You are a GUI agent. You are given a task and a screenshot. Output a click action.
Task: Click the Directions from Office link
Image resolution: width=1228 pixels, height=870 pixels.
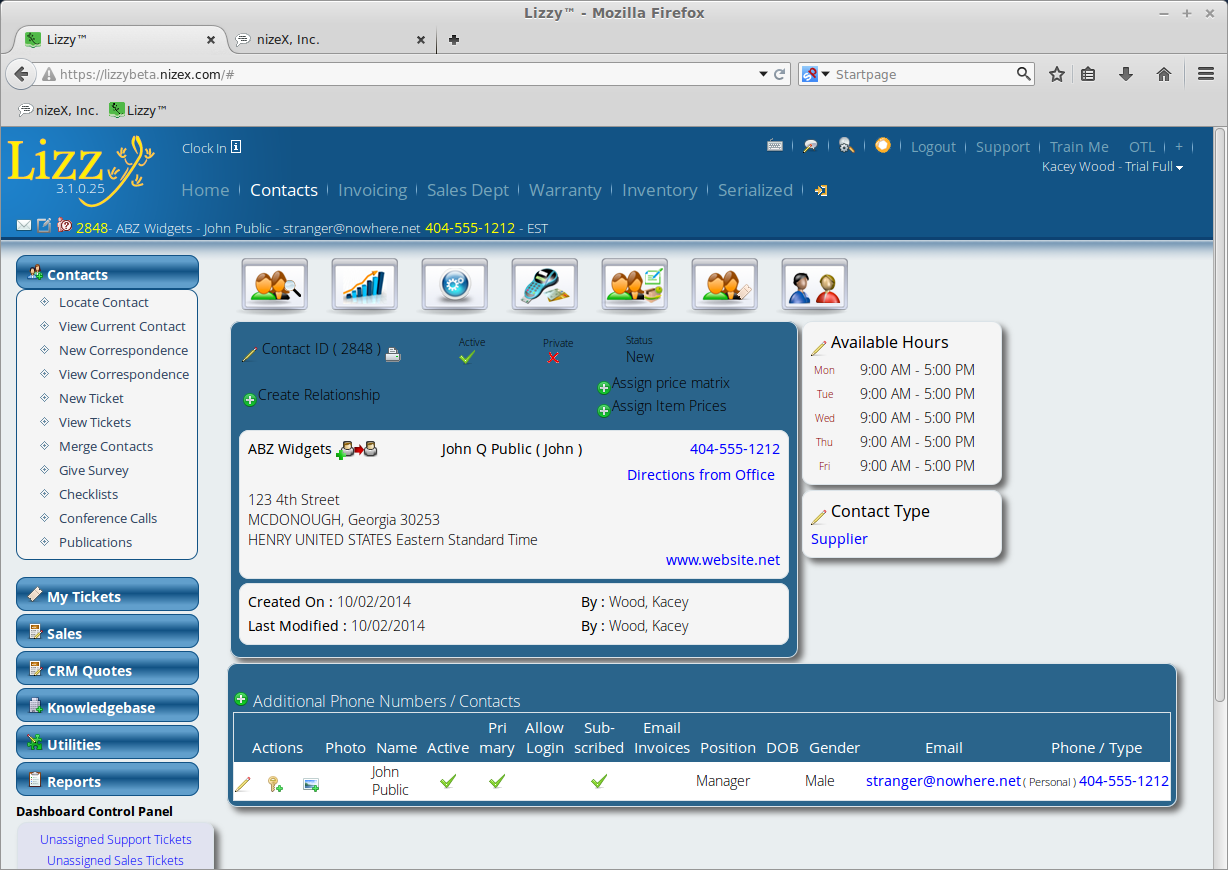pos(700,475)
